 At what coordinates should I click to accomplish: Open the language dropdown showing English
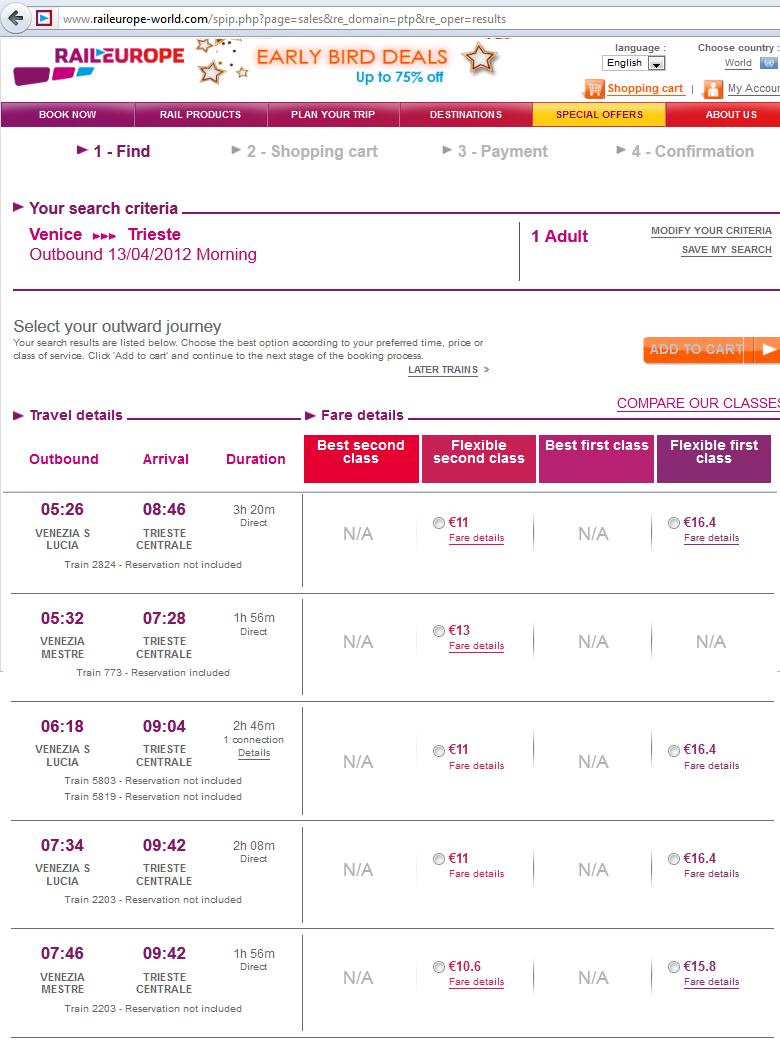click(634, 63)
